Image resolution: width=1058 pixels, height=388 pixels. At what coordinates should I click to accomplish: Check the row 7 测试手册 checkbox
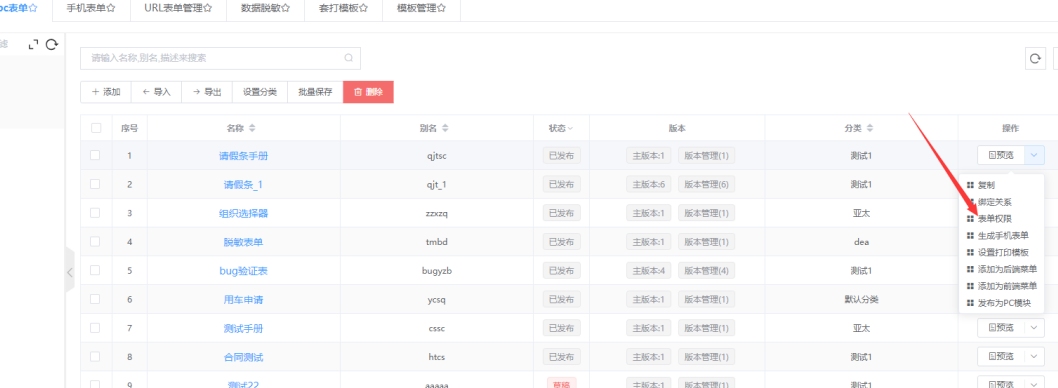click(95, 328)
